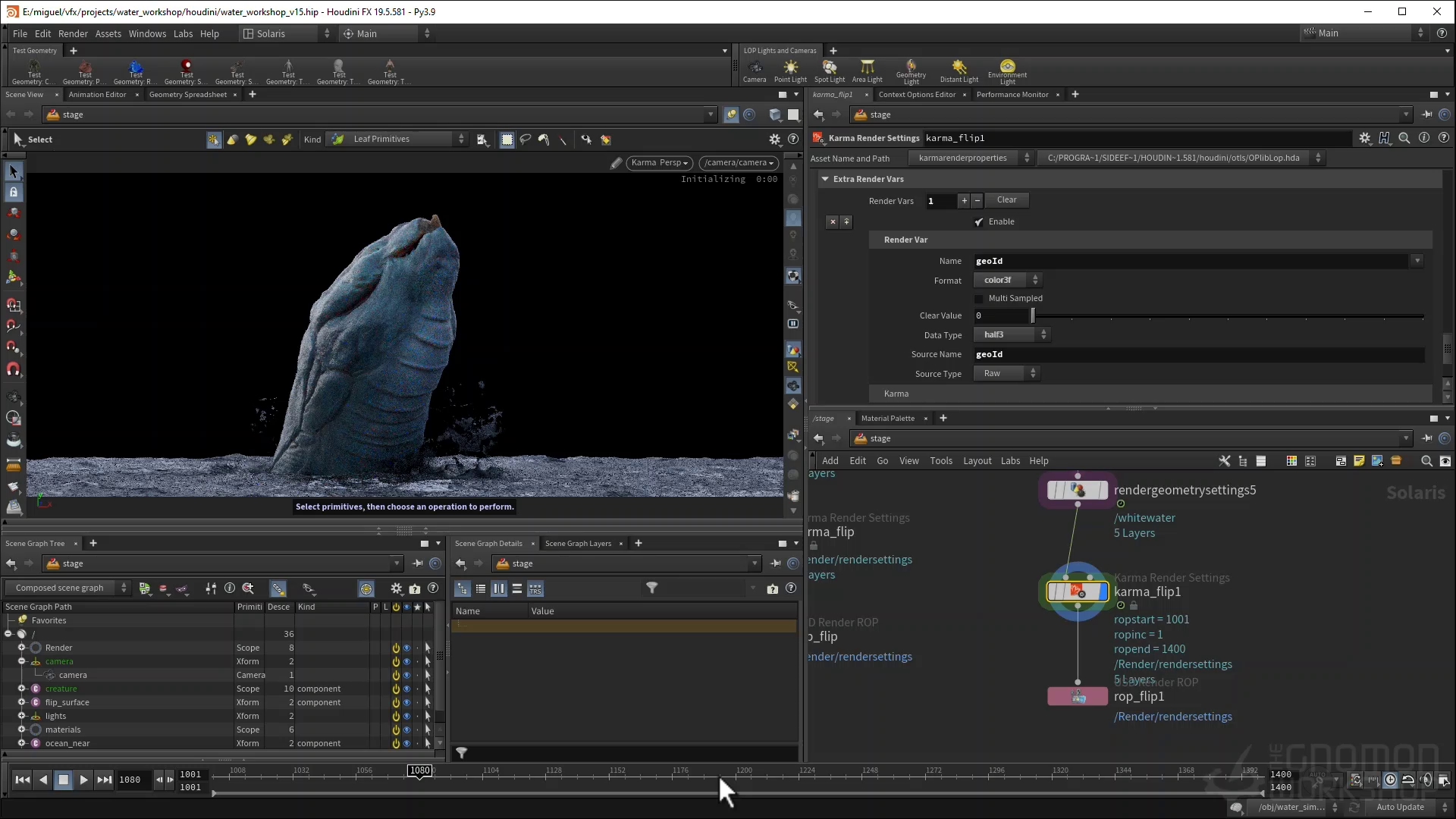Expand the creature tree item
1456x819 pixels.
(x=21, y=689)
